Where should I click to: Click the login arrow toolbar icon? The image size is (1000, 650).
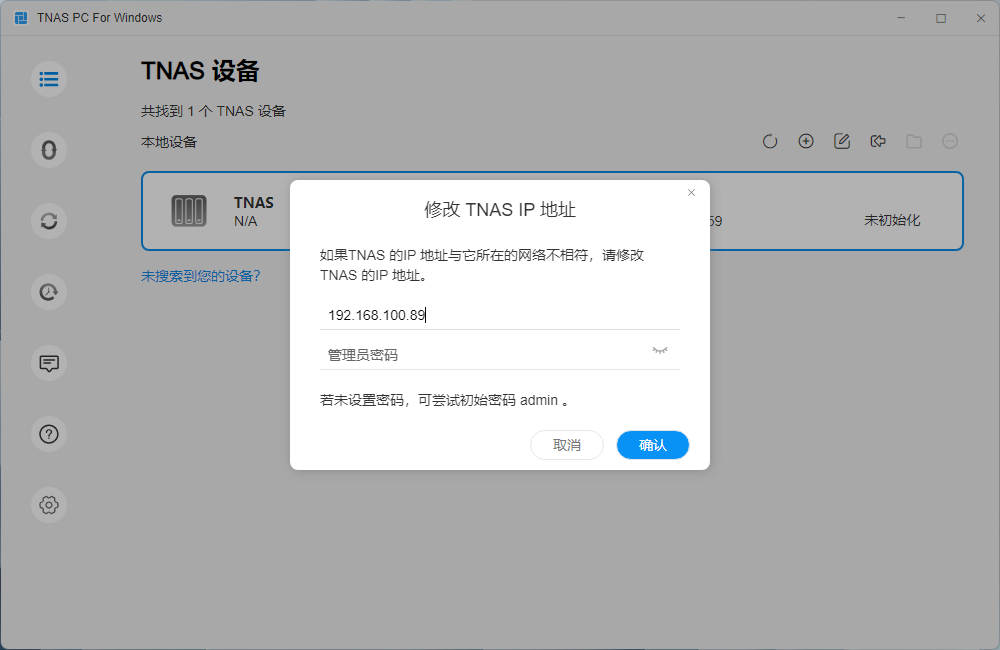click(x=878, y=141)
